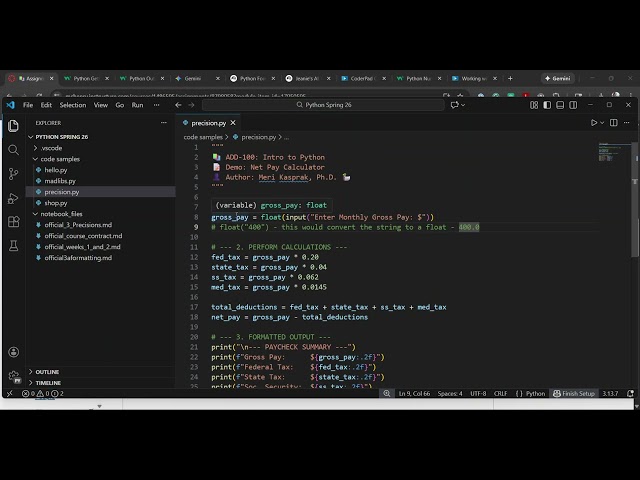Screen dimensions: 640x480
Task: Click the editor minimap code overview
Action: [x=610, y=153]
